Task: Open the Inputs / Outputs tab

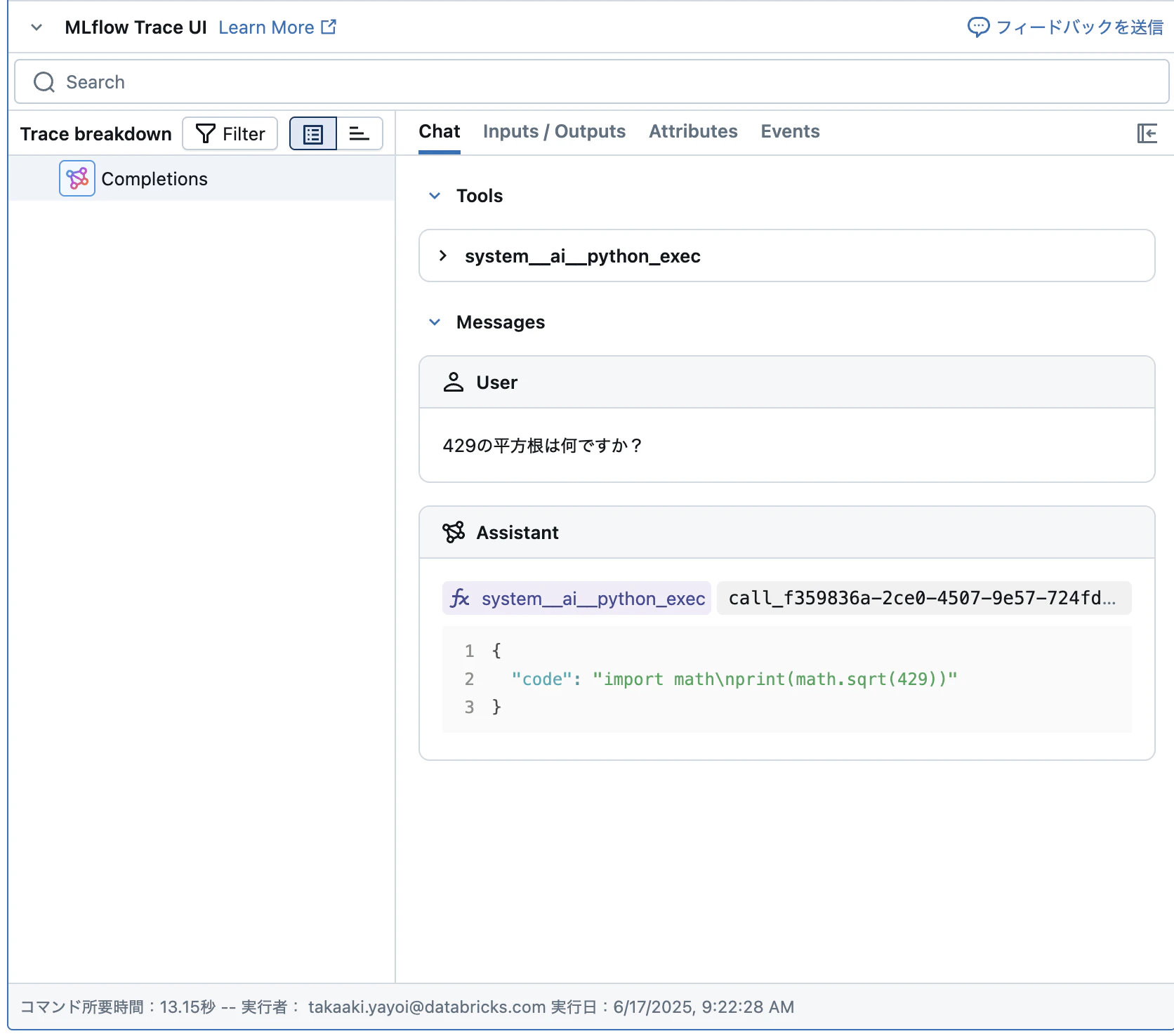Action: [x=554, y=132]
